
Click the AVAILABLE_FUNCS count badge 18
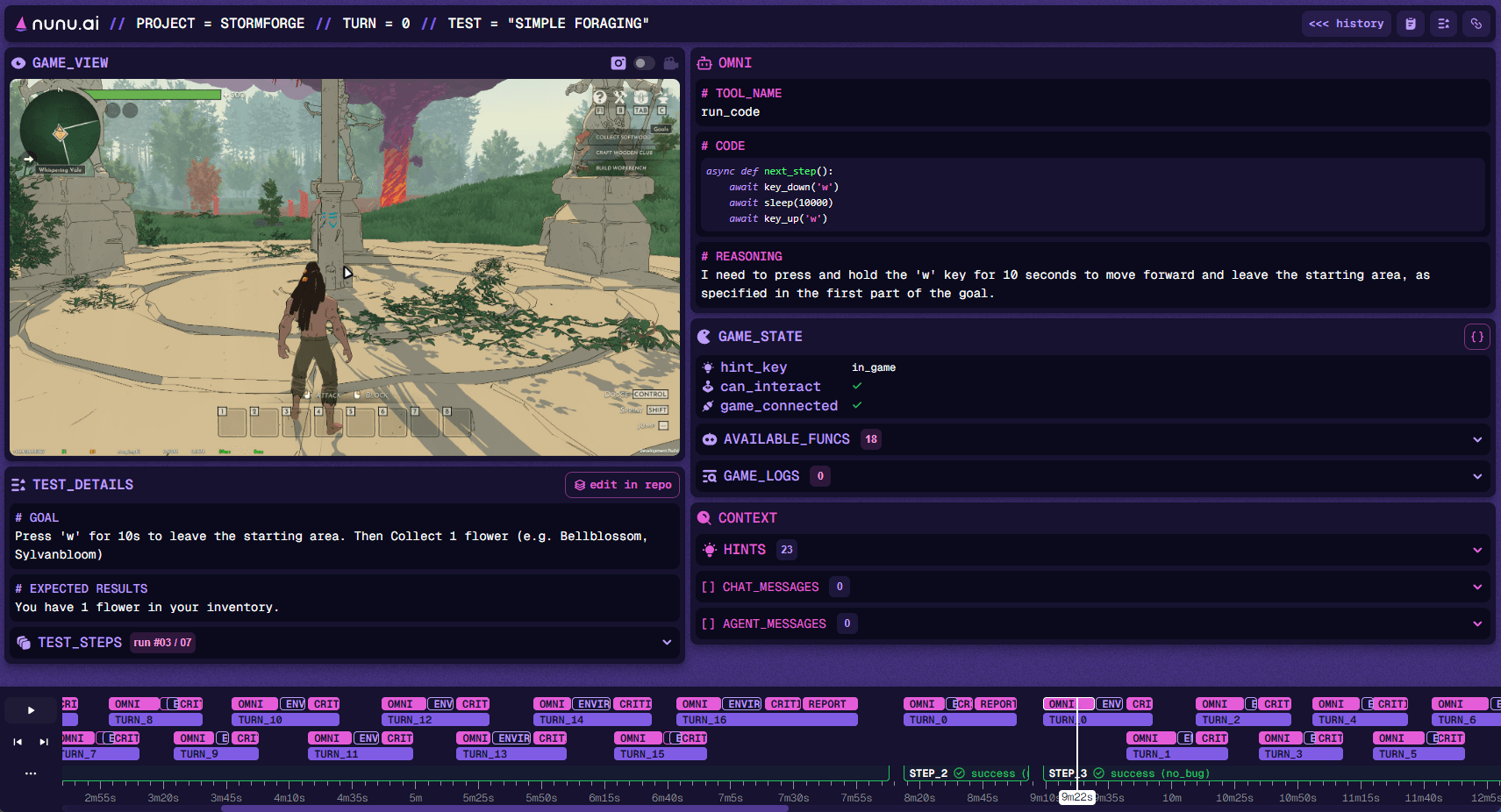pos(871,439)
